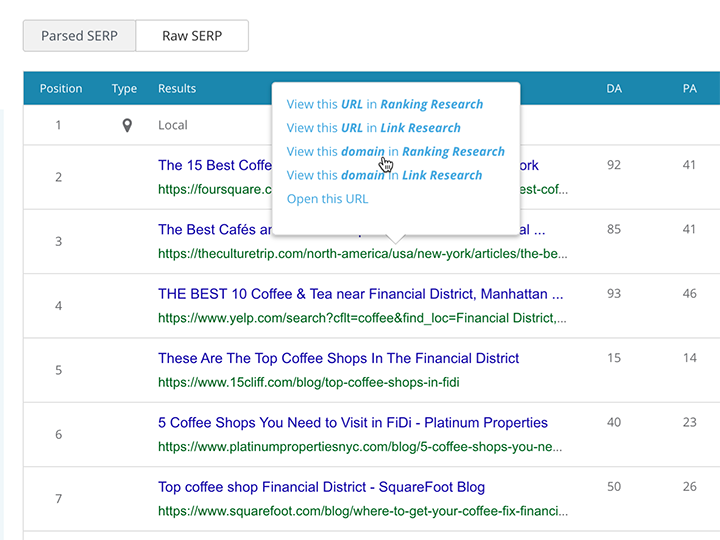Choose View this domain in Link Research
This screenshot has height=540, width=720.
pos(384,175)
